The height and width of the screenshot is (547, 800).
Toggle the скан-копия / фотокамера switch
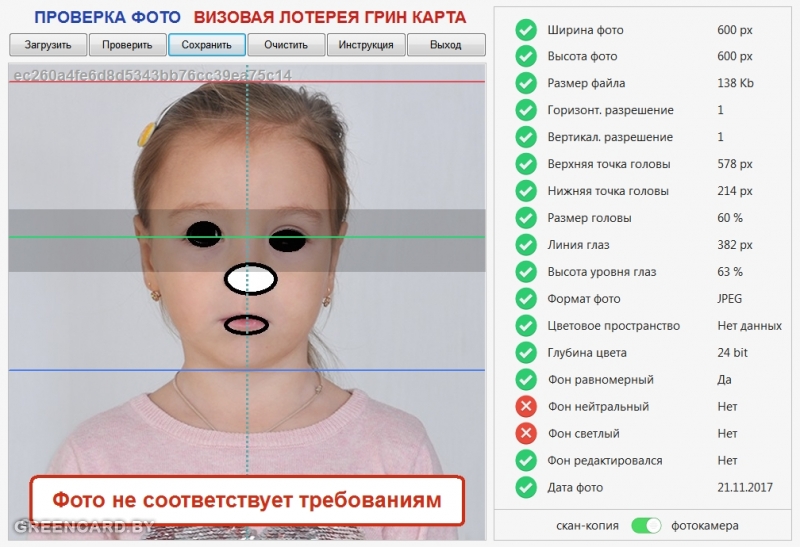coord(646,526)
